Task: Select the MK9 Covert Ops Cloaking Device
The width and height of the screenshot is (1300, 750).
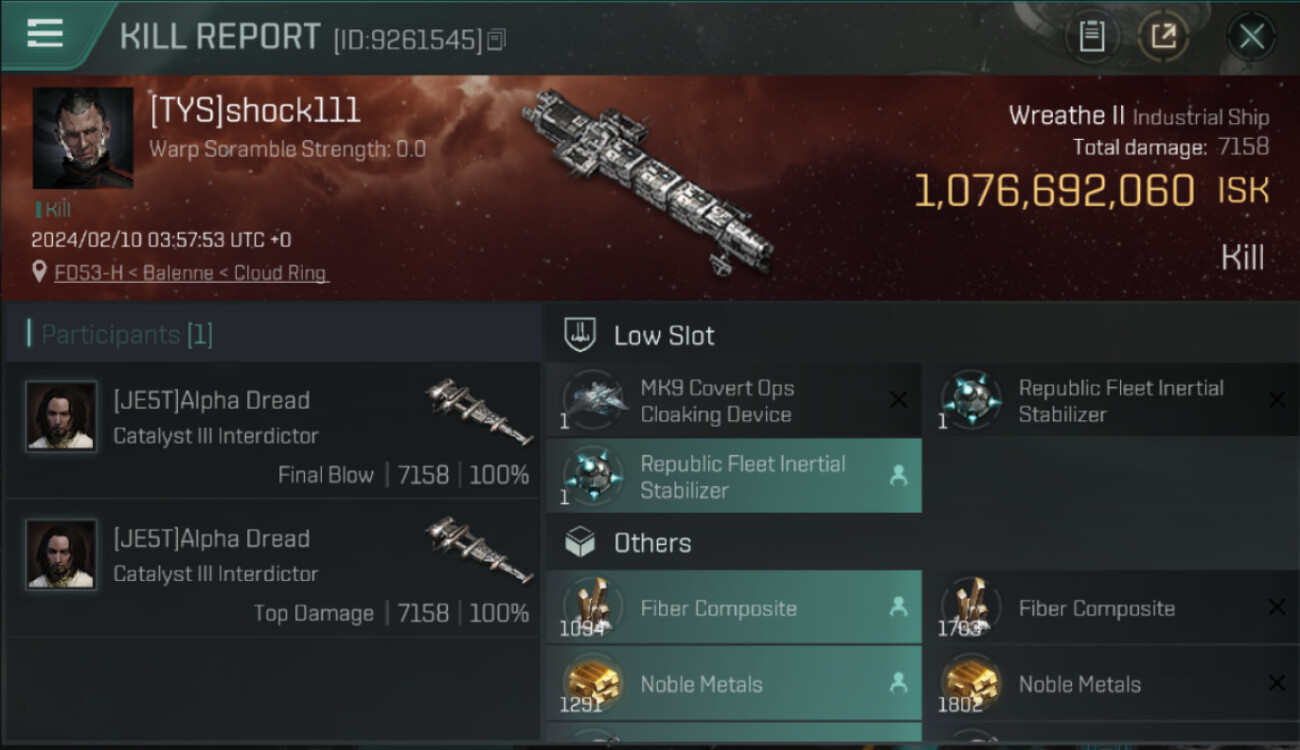Action: click(x=717, y=401)
